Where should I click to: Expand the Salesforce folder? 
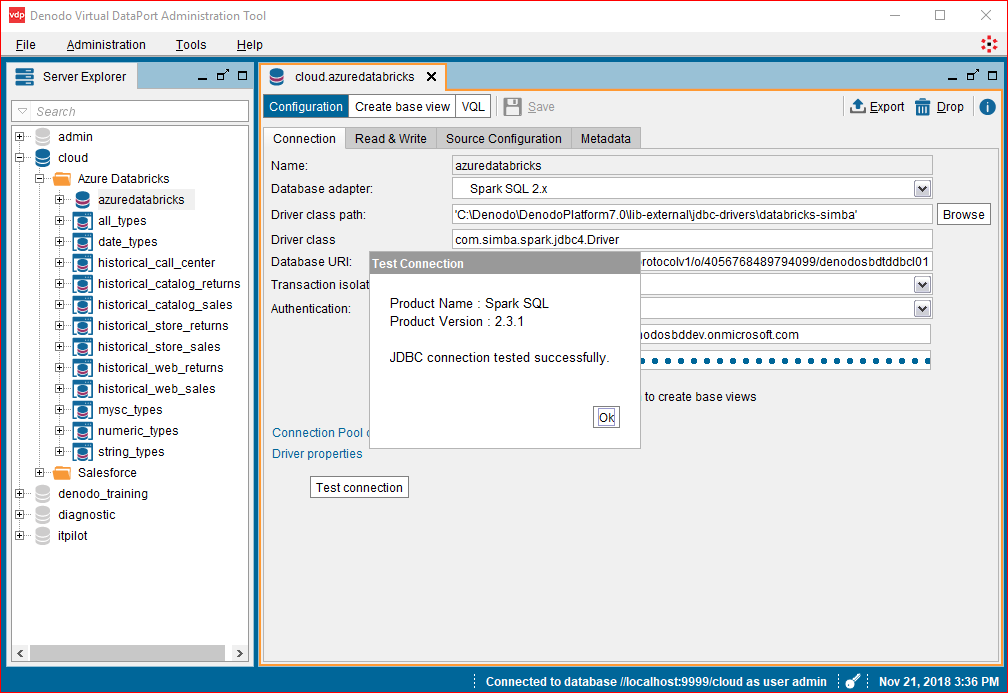(x=40, y=472)
